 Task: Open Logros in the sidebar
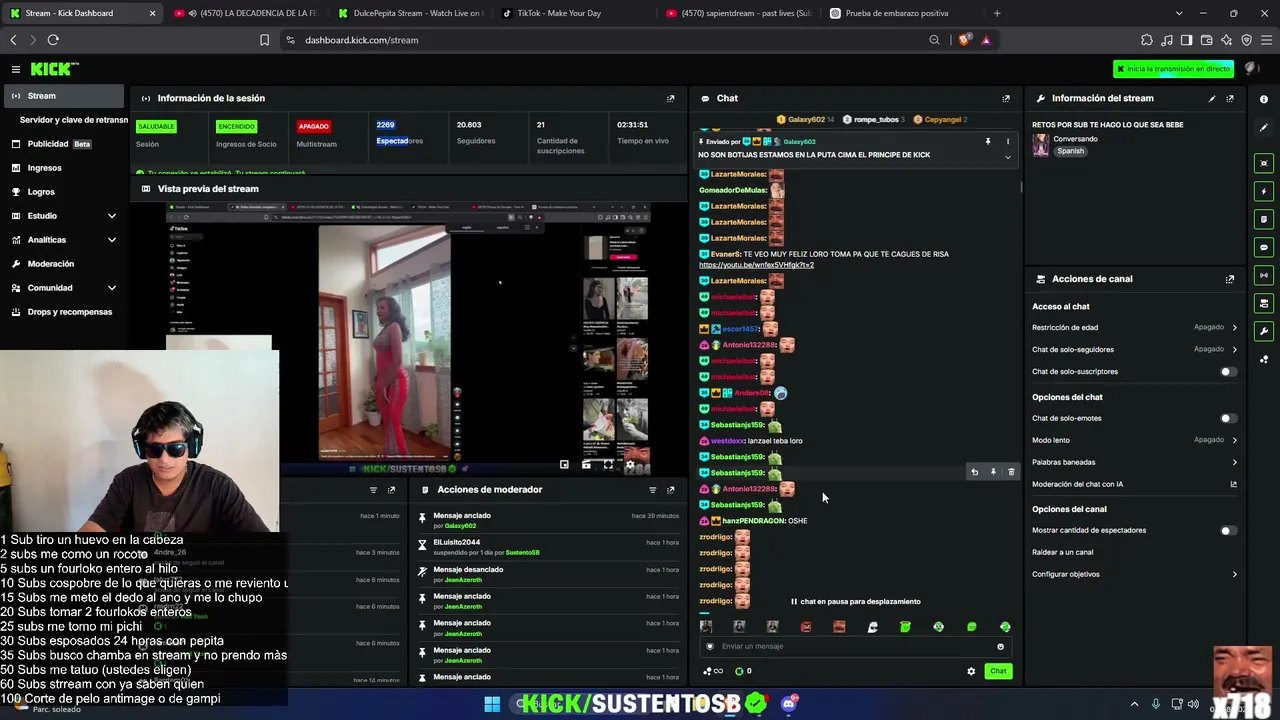63,192
